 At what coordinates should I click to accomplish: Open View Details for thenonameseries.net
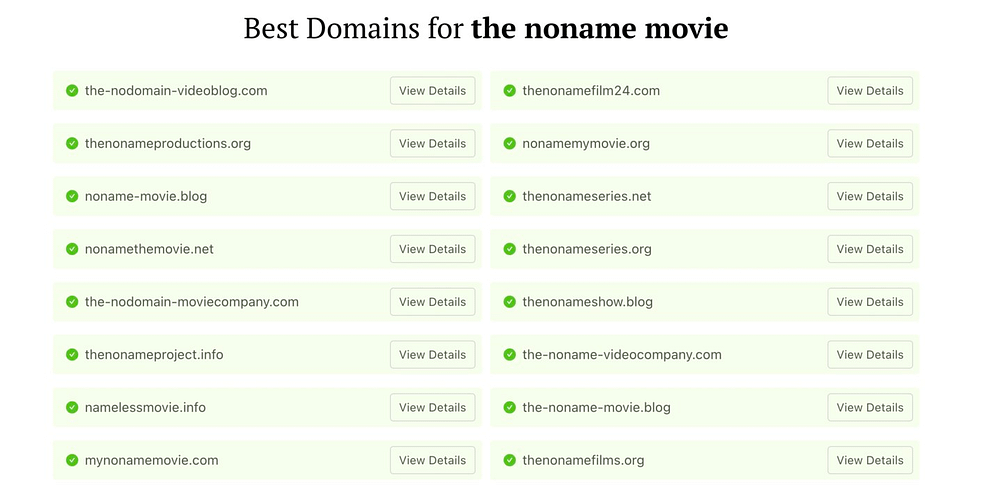[869, 196]
